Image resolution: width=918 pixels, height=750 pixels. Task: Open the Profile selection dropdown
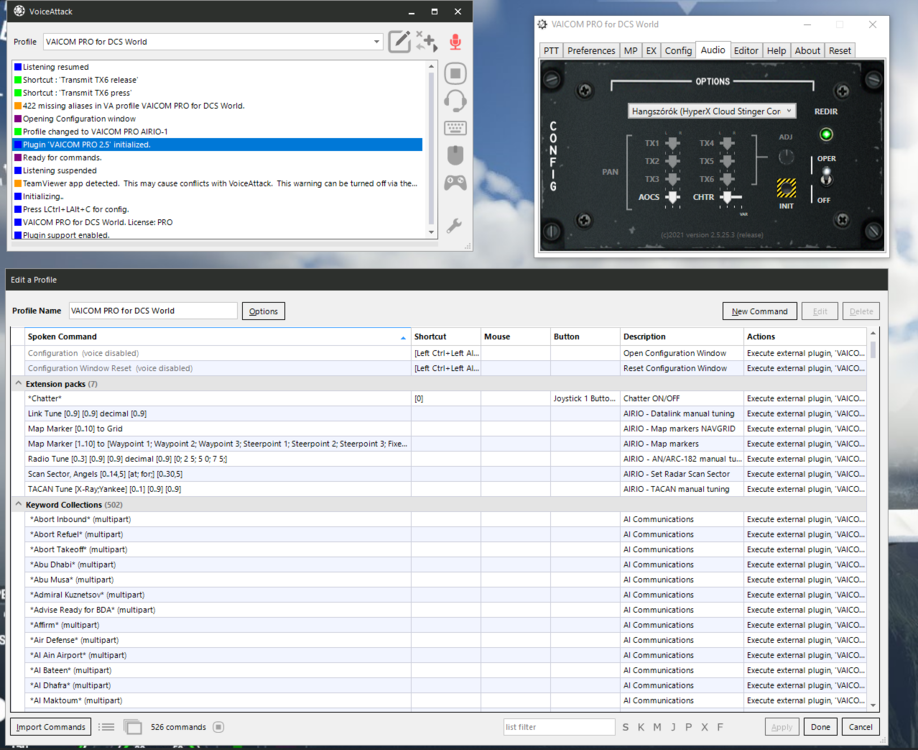tap(213, 42)
